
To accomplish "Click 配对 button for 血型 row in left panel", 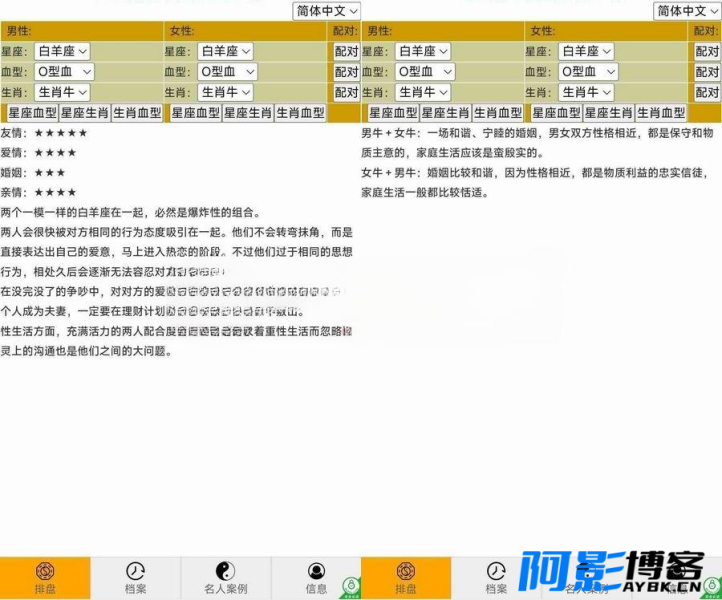I will (346, 71).
